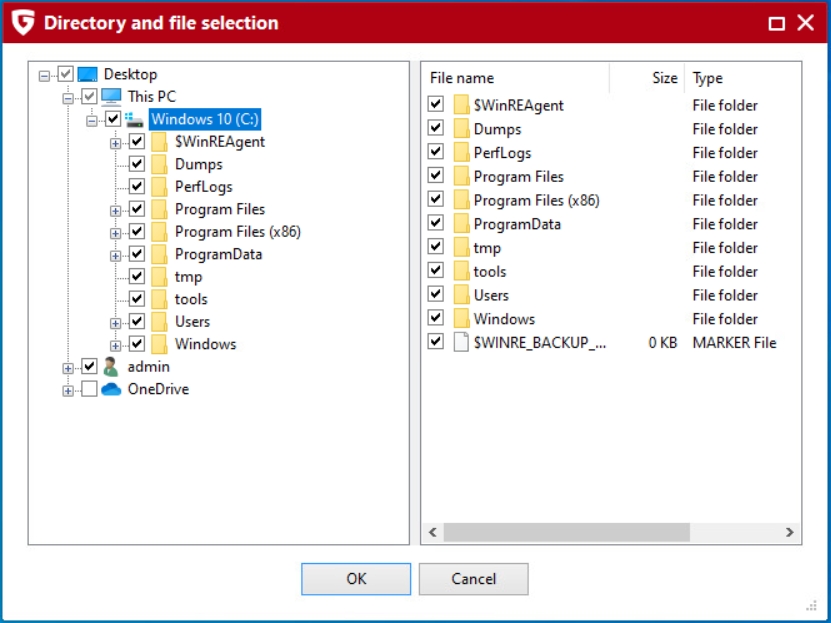The image size is (831, 623).
Task: Click the MARKER File type cell
Action: click(x=734, y=343)
